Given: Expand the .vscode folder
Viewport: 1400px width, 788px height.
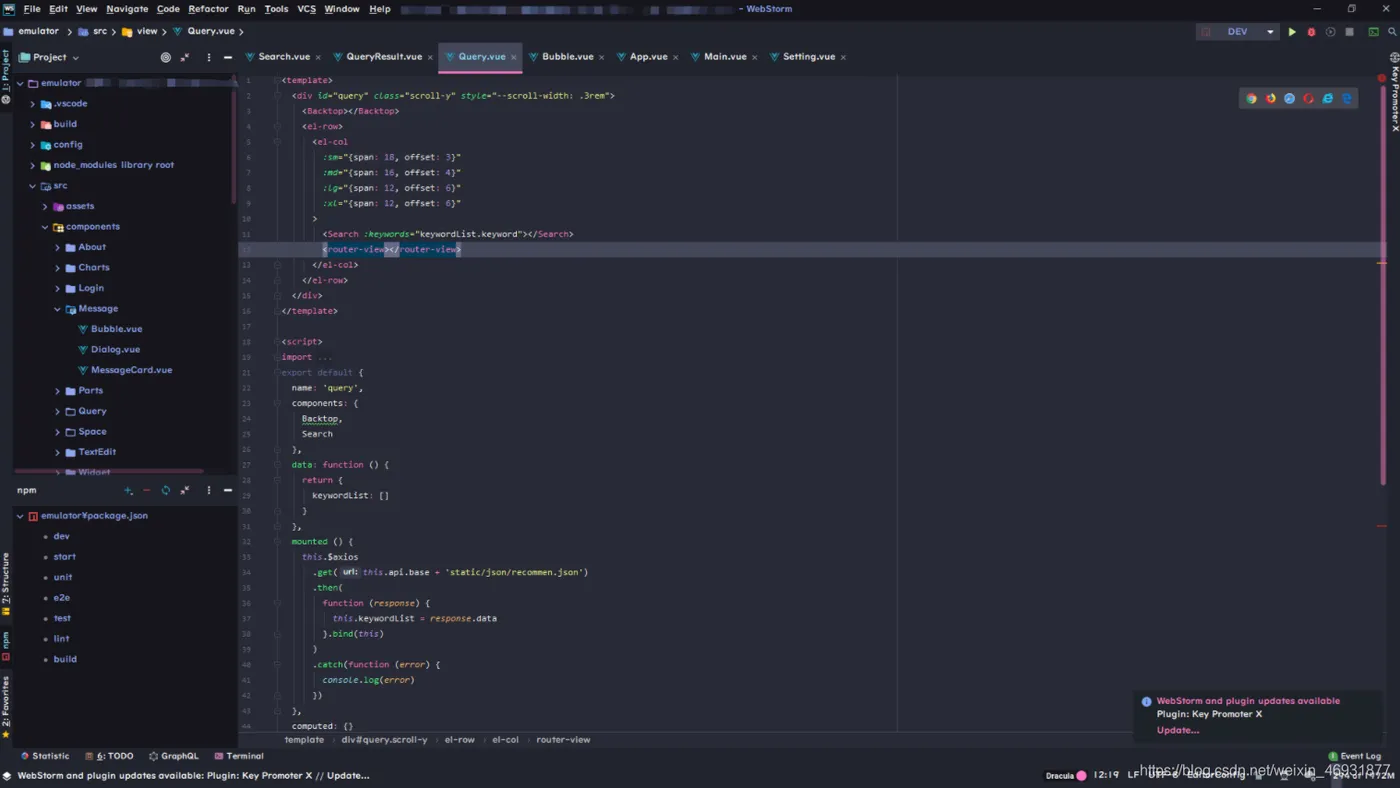Looking at the screenshot, I should (x=33, y=104).
